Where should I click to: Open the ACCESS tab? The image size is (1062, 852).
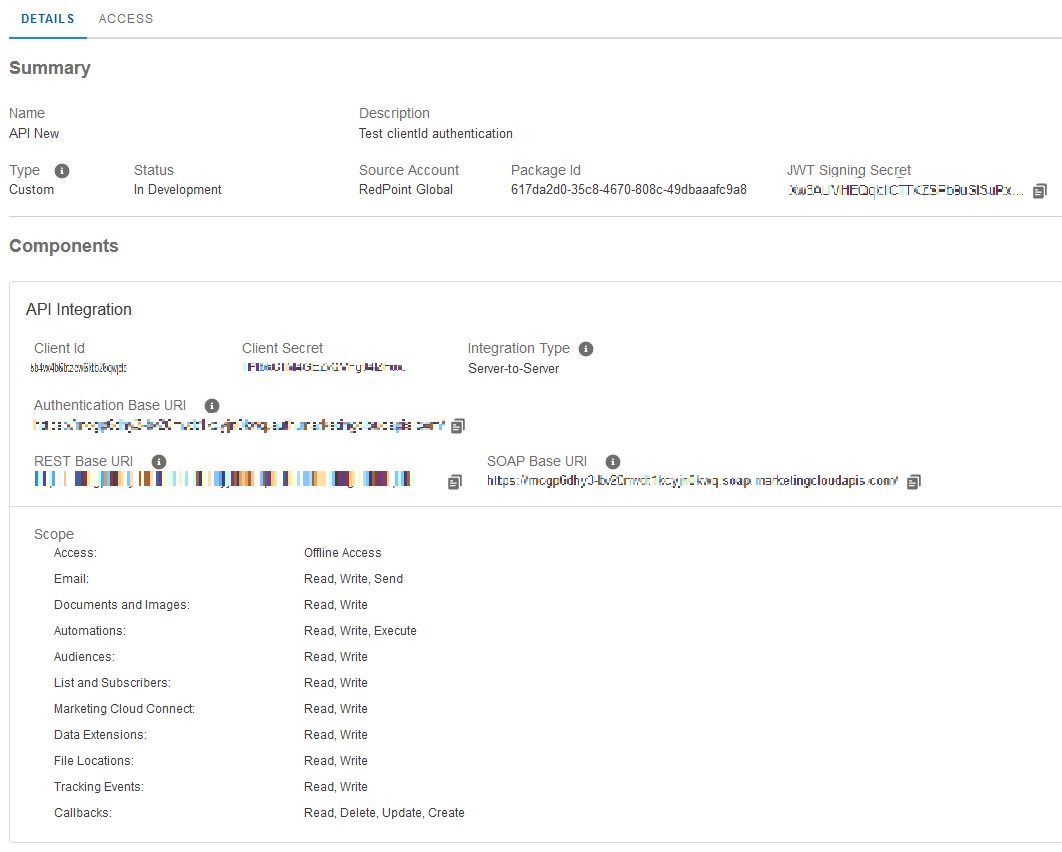pyautogui.click(x=126, y=19)
